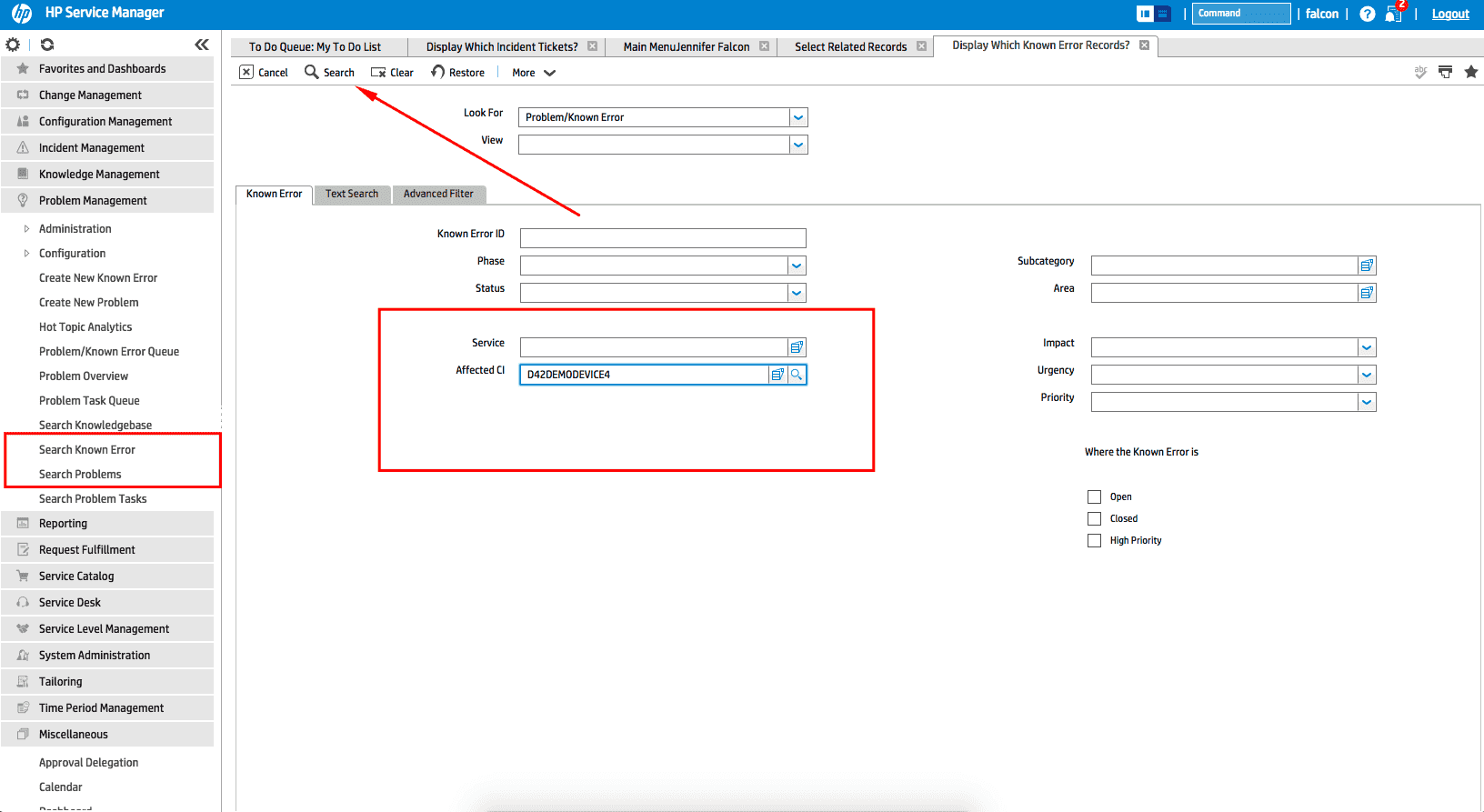The height and width of the screenshot is (812, 1484).
Task: Click the HP logo
Action: point(22,14)
